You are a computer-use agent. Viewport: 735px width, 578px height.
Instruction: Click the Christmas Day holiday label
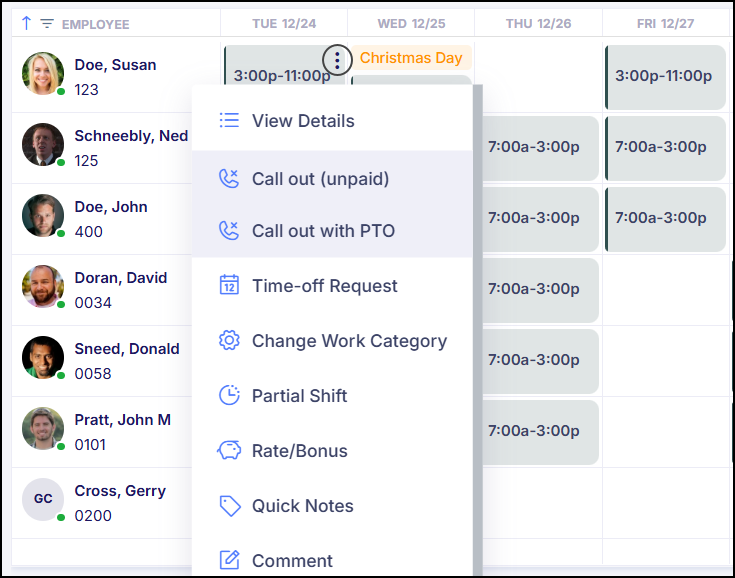tap(410, 58)
